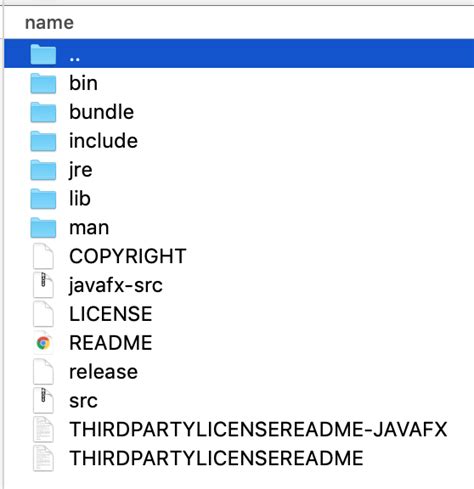Select the 'include' folder name
Screen dimensions: 474x489
pos(104,141)
